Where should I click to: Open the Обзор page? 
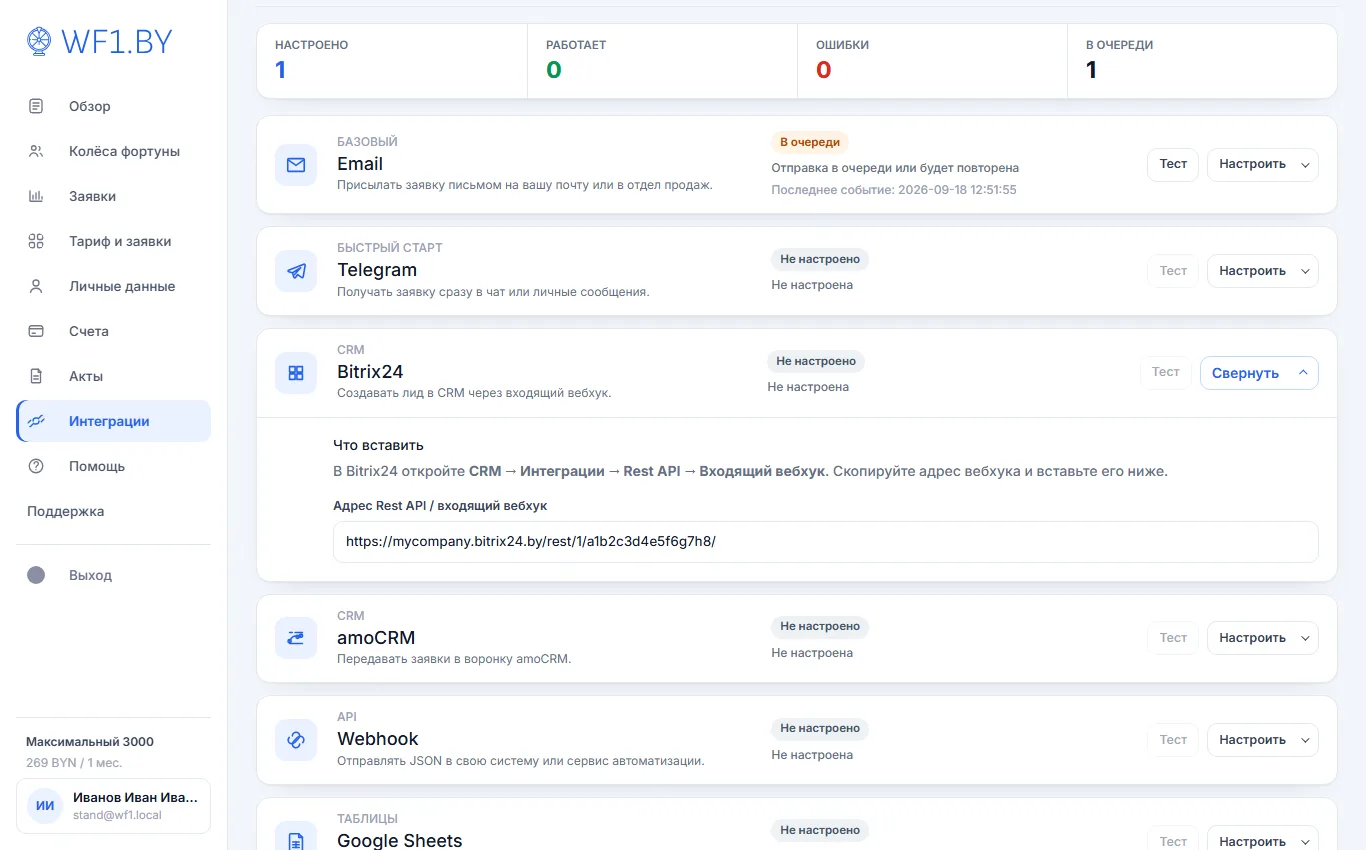[x=114, y=106]
